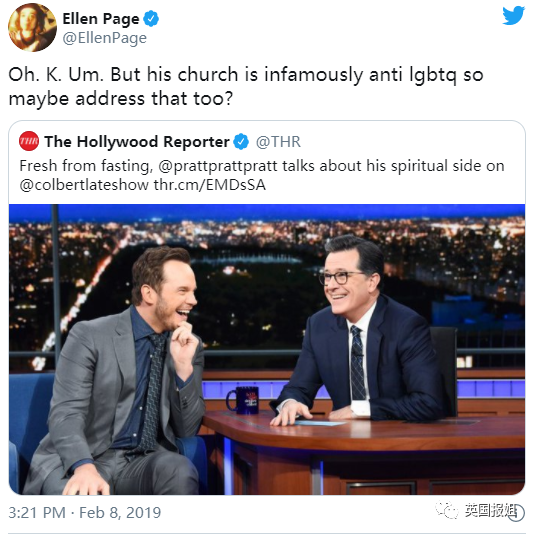Open Ellen Page's profile avatar

pyautogui.click(x=32, y=28)
